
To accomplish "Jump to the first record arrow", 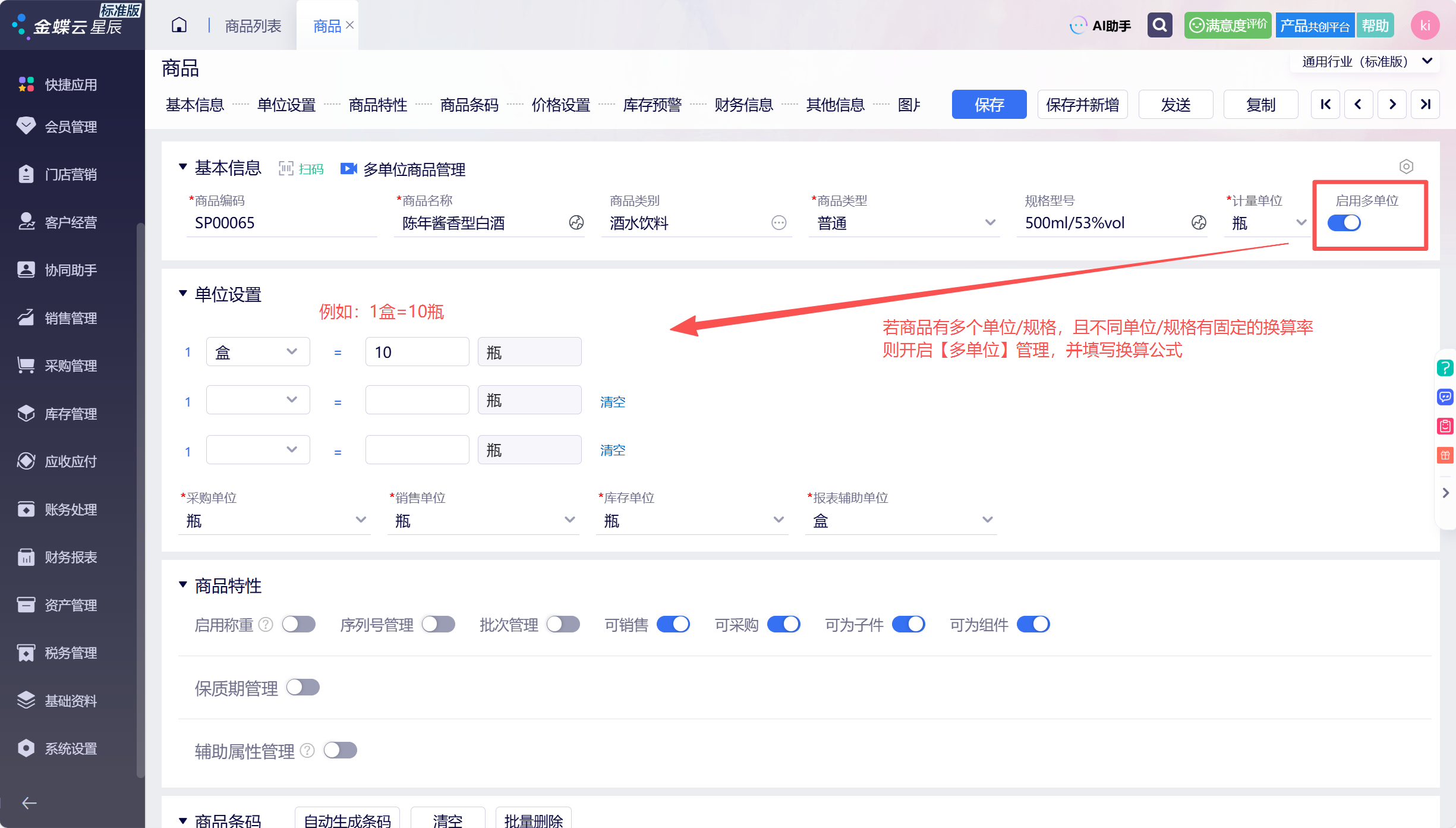I will [1325, 105].
